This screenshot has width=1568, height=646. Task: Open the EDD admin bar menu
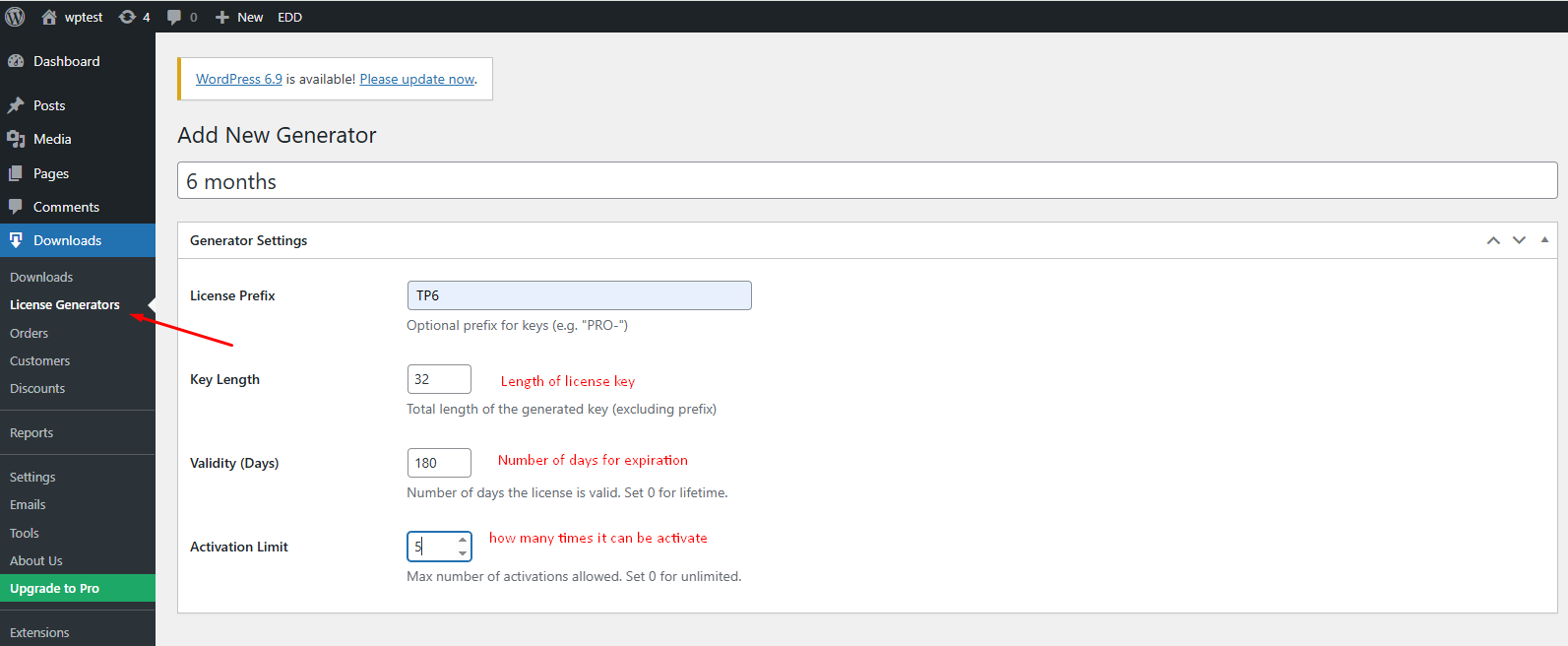(289, 17)
